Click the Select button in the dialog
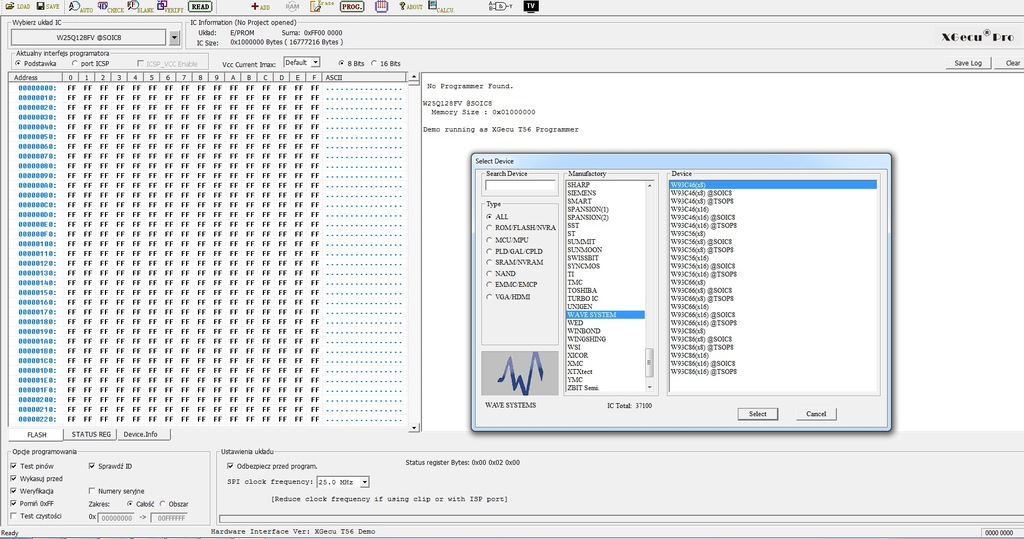 click(x=757, y=414)
